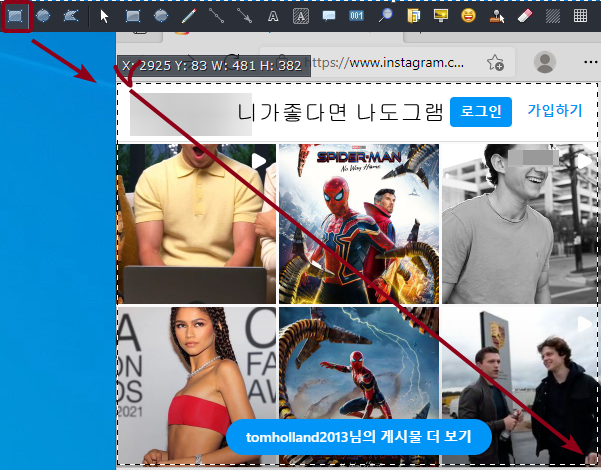Click the 가입하기 link
This screenshot has width=601, height=470.
click(555, 110)
